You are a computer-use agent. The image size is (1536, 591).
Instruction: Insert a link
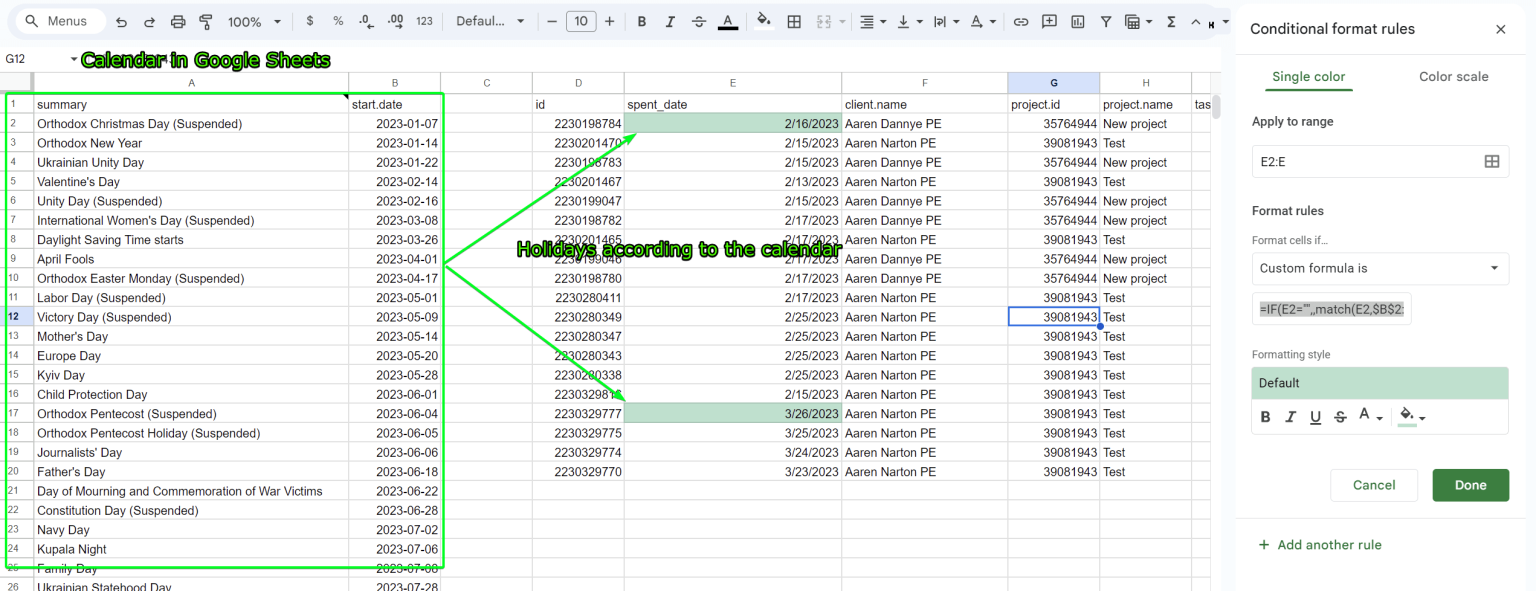[x=1021, y=20]
